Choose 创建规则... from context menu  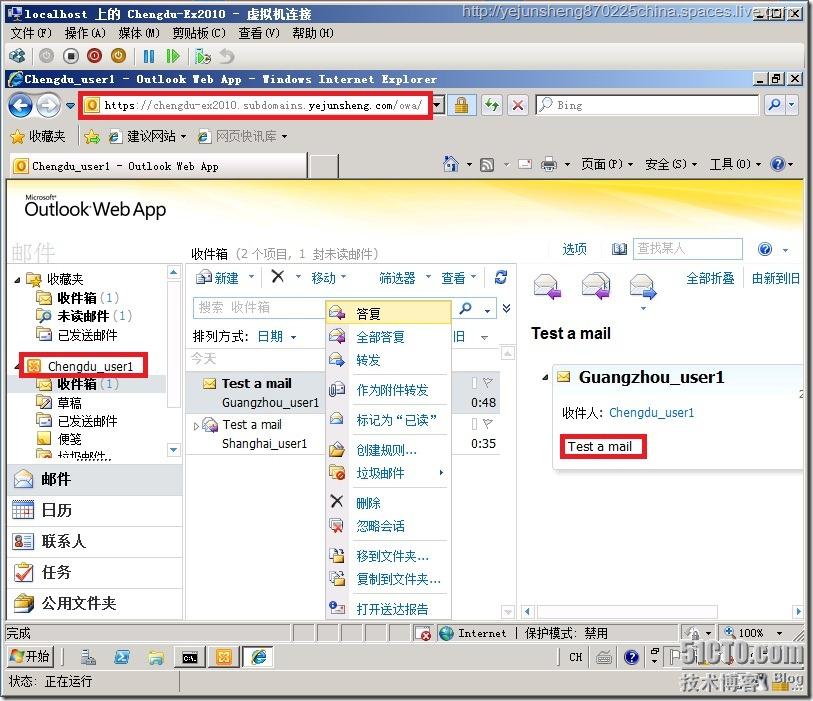[388, 450]
